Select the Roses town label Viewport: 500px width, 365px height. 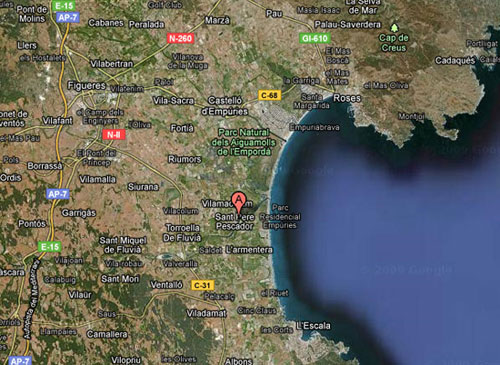[347, 98]
